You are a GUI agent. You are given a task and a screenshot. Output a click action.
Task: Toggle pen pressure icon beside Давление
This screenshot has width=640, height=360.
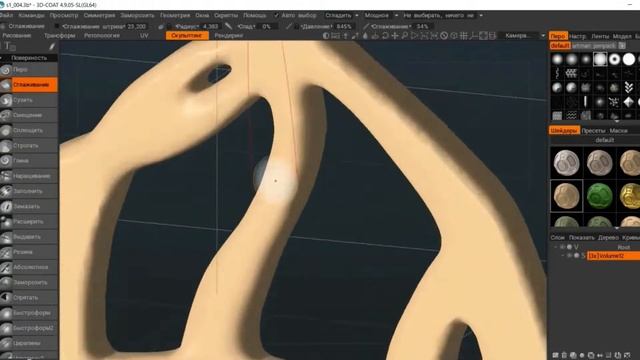click(x=289, y=26)
